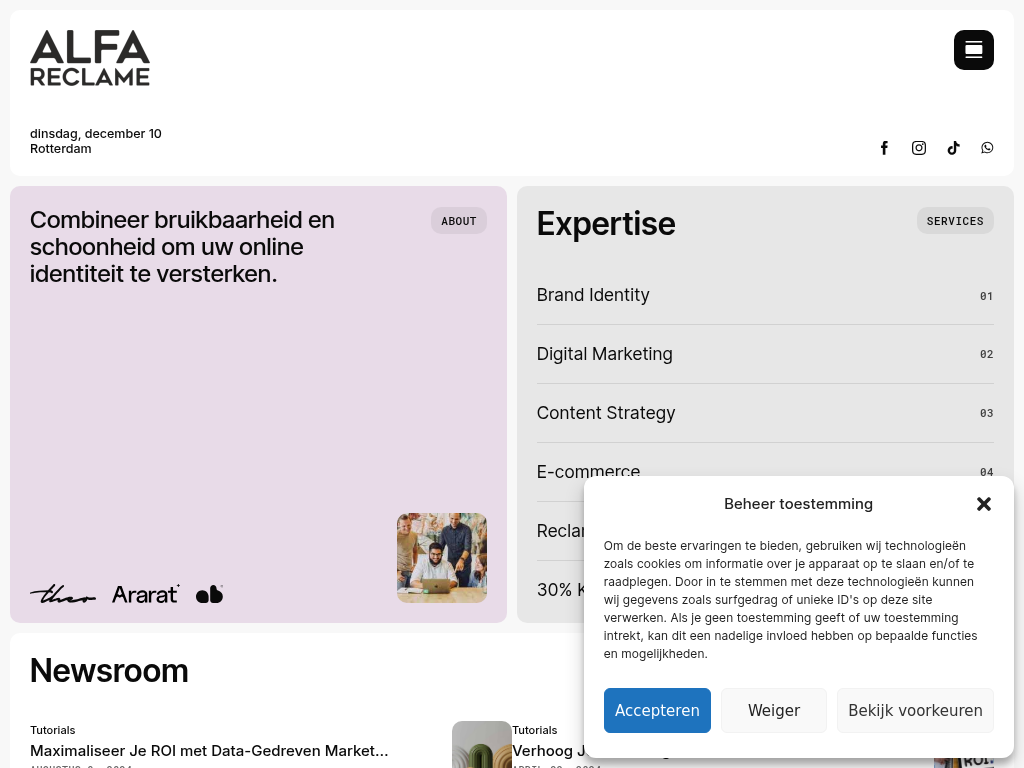Click the Alfa Reclame logo

[90, 57]
